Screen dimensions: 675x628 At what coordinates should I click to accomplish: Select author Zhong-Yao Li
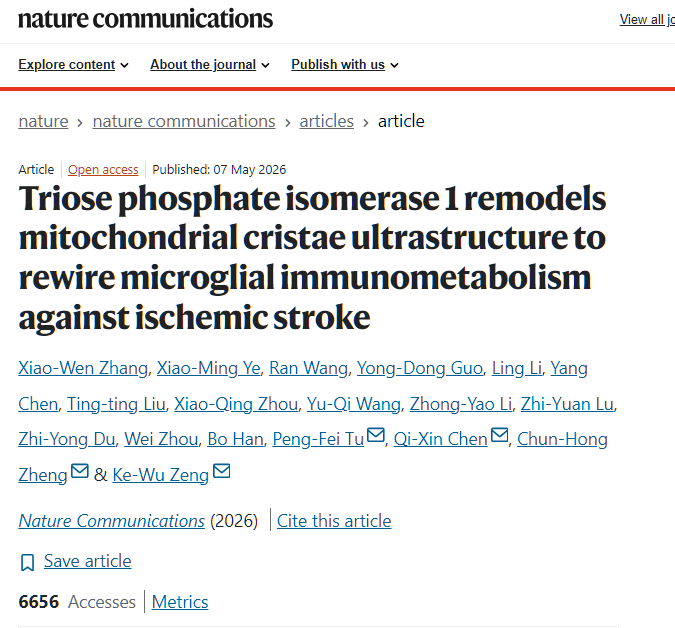click(x=461, y=404)
